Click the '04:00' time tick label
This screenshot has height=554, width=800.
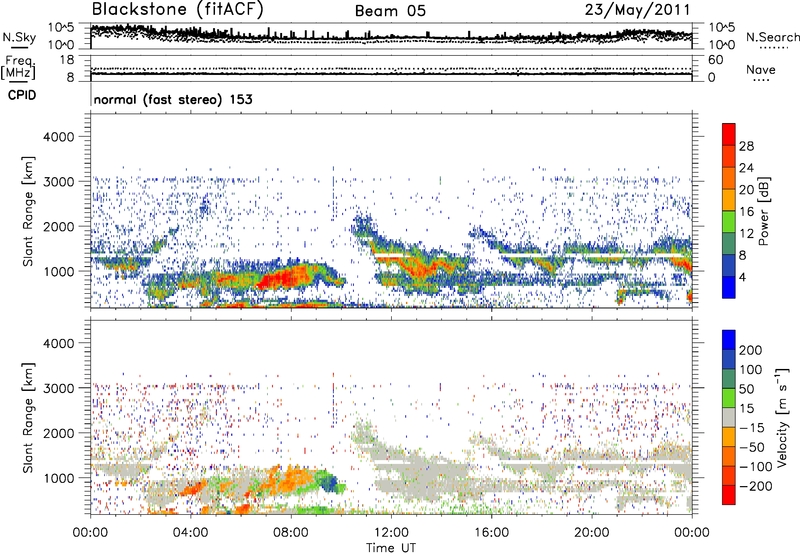coord(190,533)
